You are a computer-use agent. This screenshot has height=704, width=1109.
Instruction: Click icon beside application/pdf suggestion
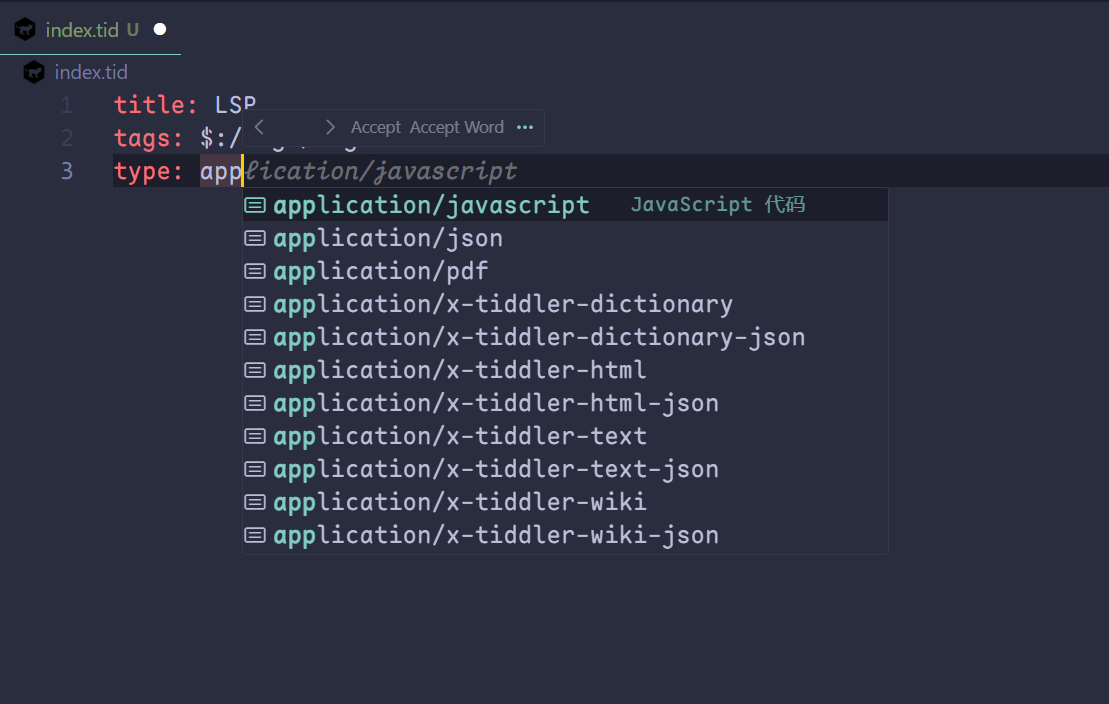255,271
